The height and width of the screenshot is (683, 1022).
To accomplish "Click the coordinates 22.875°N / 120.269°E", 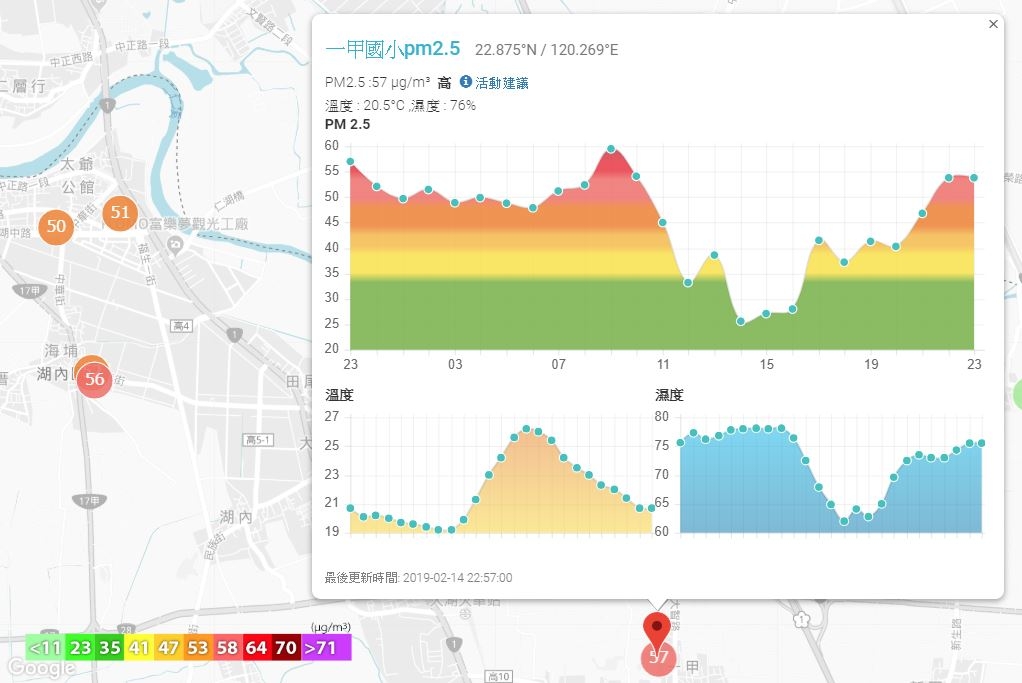I will coord(546,50).
